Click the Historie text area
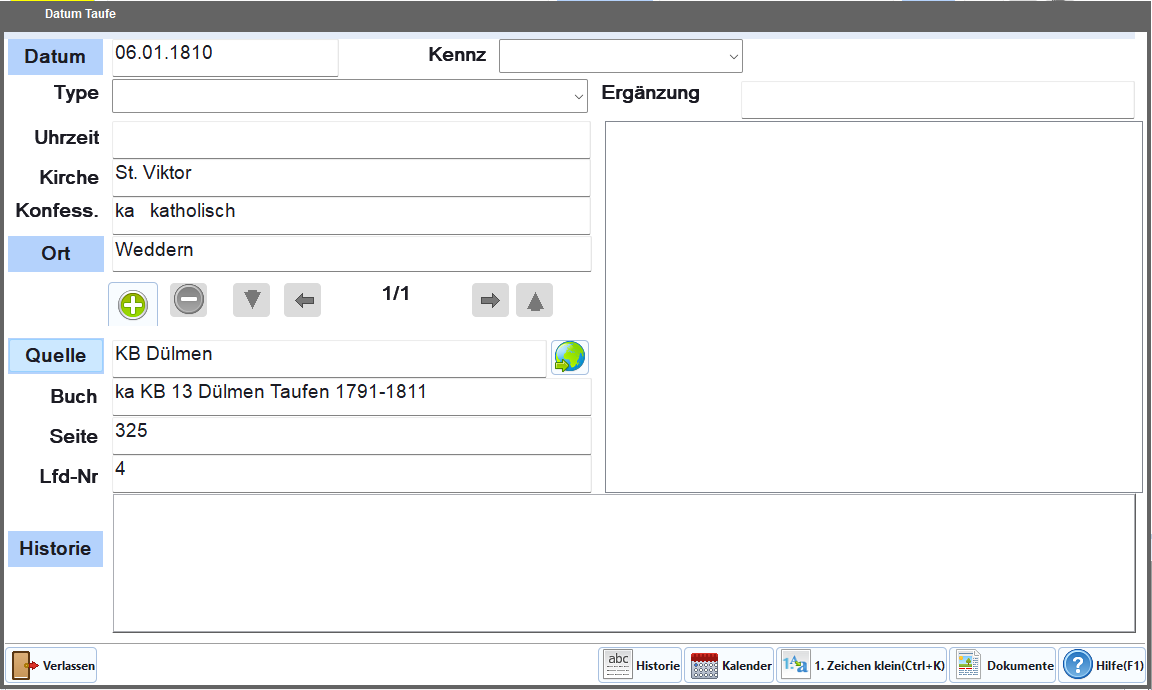1152x690 pixels. (624, 564)
